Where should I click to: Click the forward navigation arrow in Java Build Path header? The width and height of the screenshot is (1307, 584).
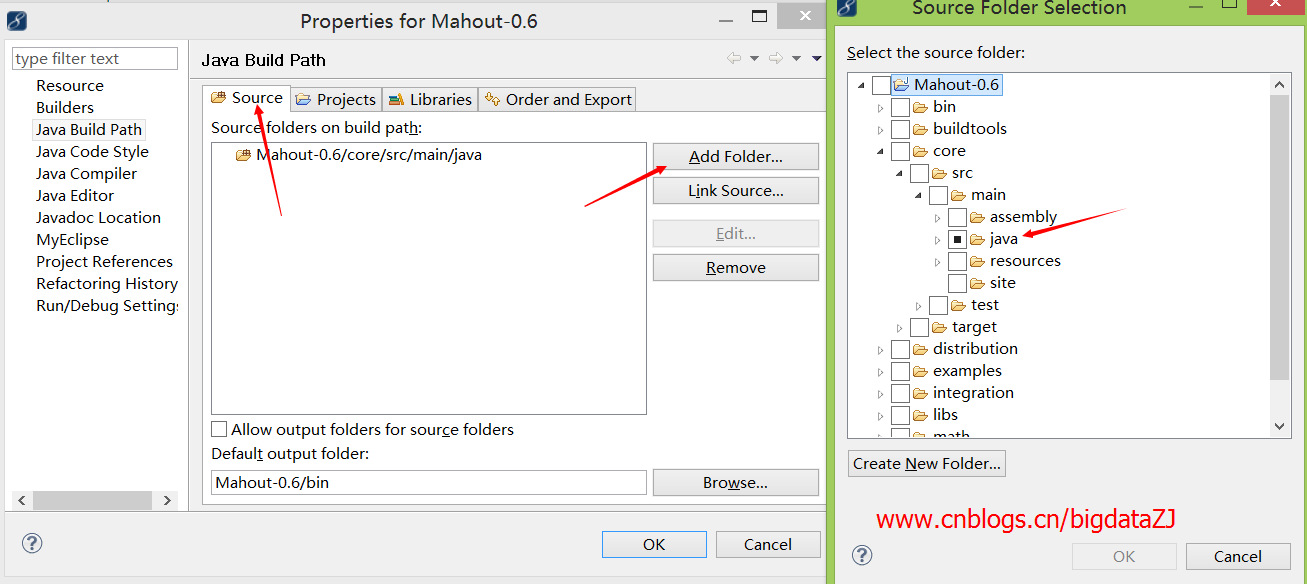[775, 59]
